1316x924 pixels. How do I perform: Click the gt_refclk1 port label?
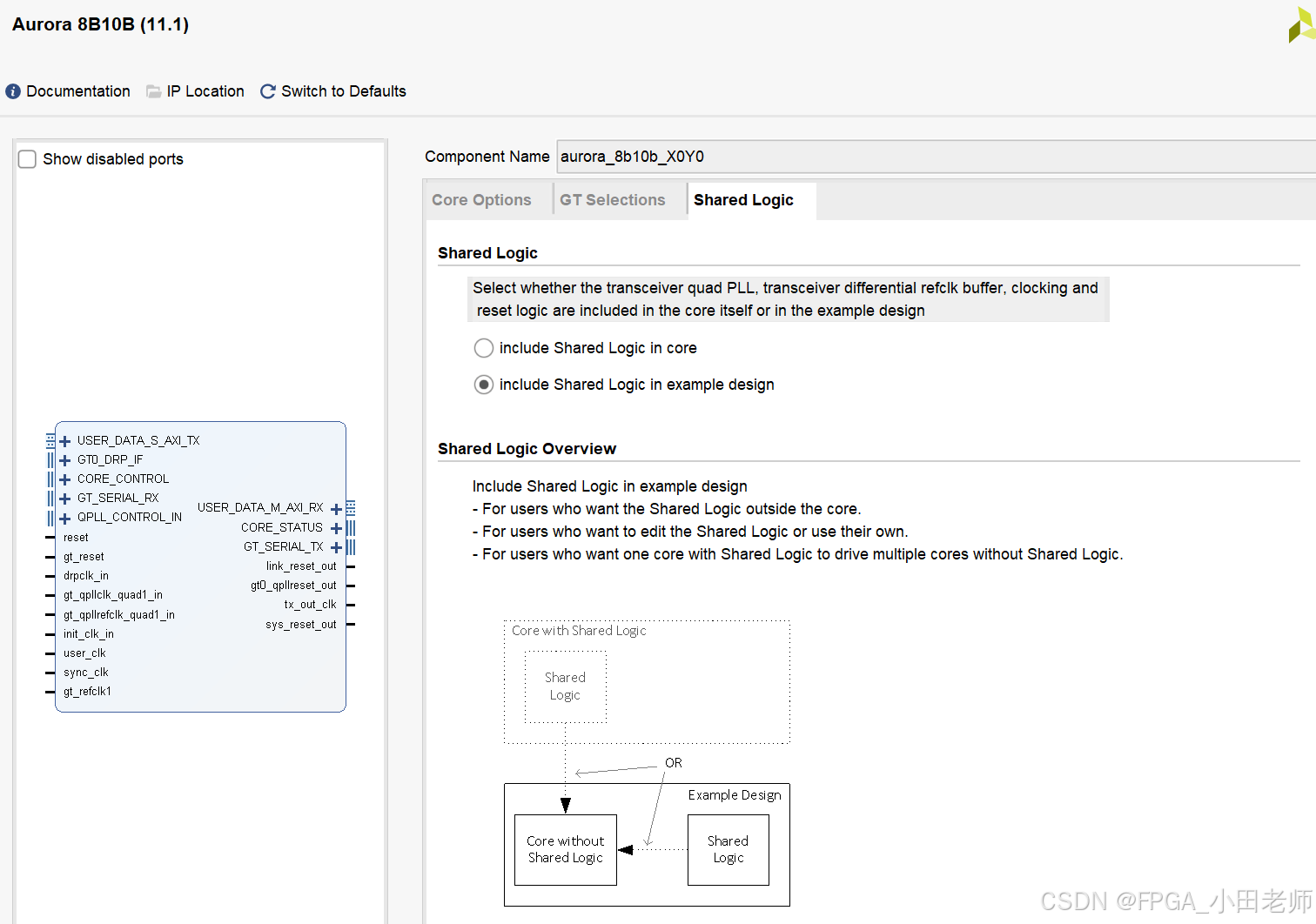point(87,692)
